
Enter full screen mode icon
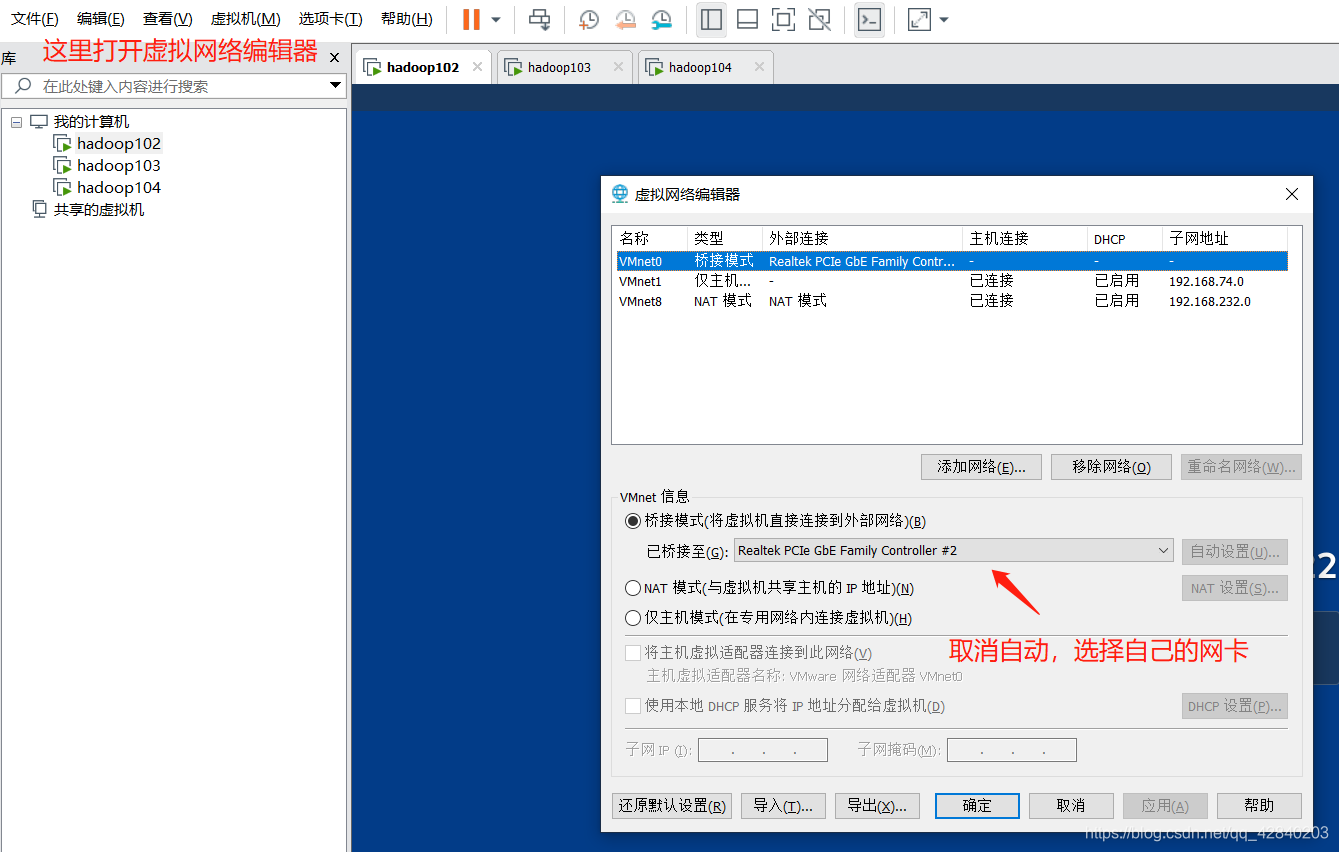tap(783, 19)
